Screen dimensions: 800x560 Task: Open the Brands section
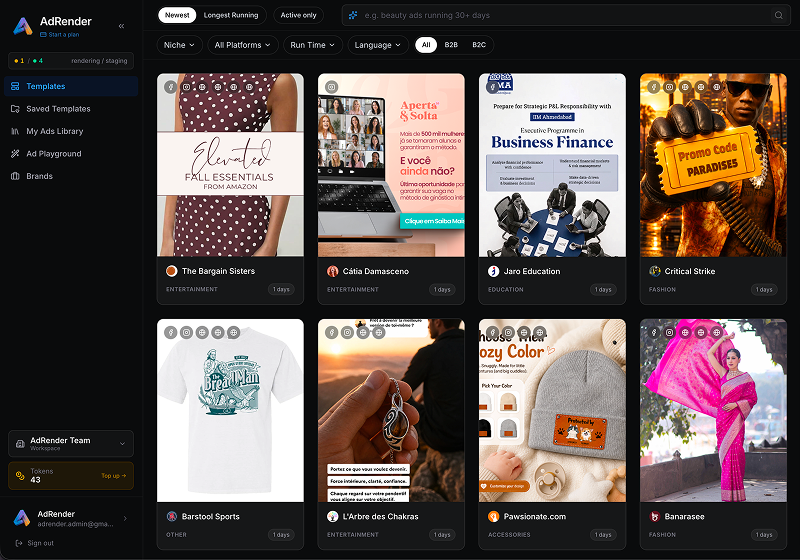coord(71,176)
